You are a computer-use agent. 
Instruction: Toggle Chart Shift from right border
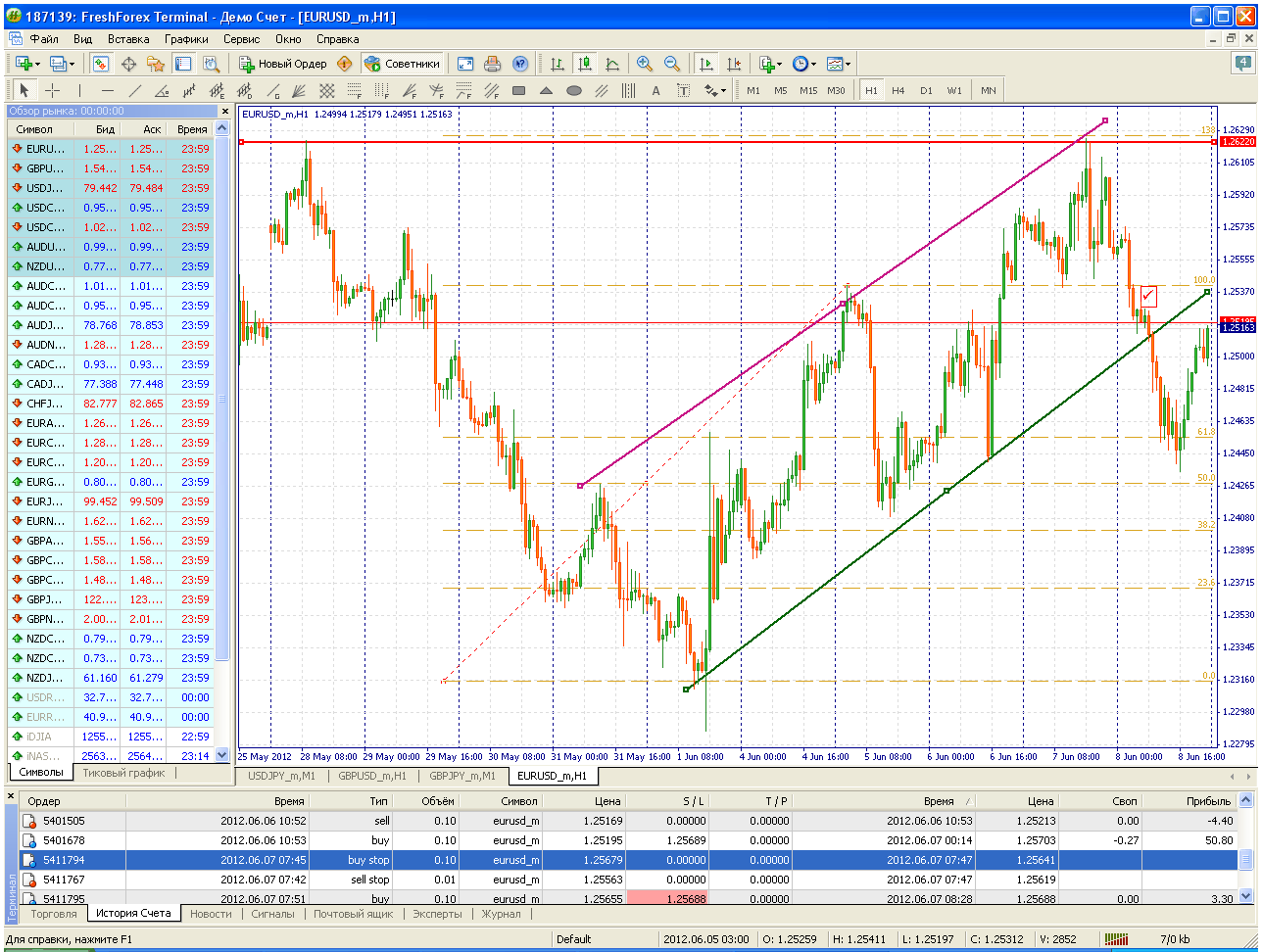coord(733,64)
